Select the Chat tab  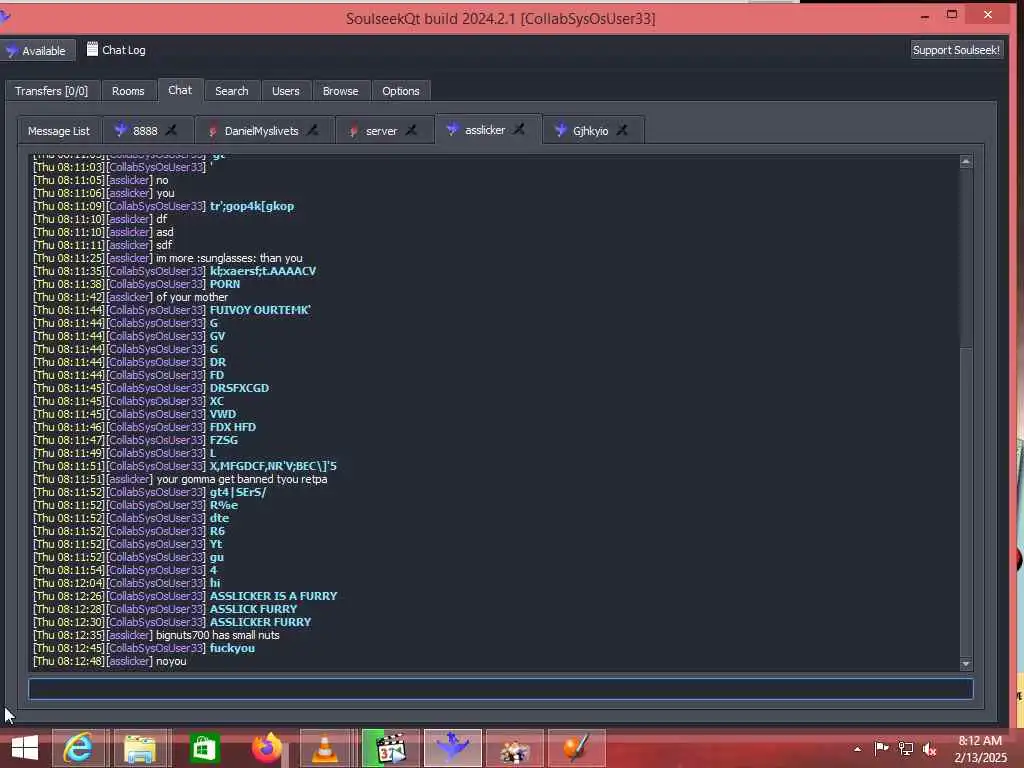pyautogui.click(x=180, y=90)
